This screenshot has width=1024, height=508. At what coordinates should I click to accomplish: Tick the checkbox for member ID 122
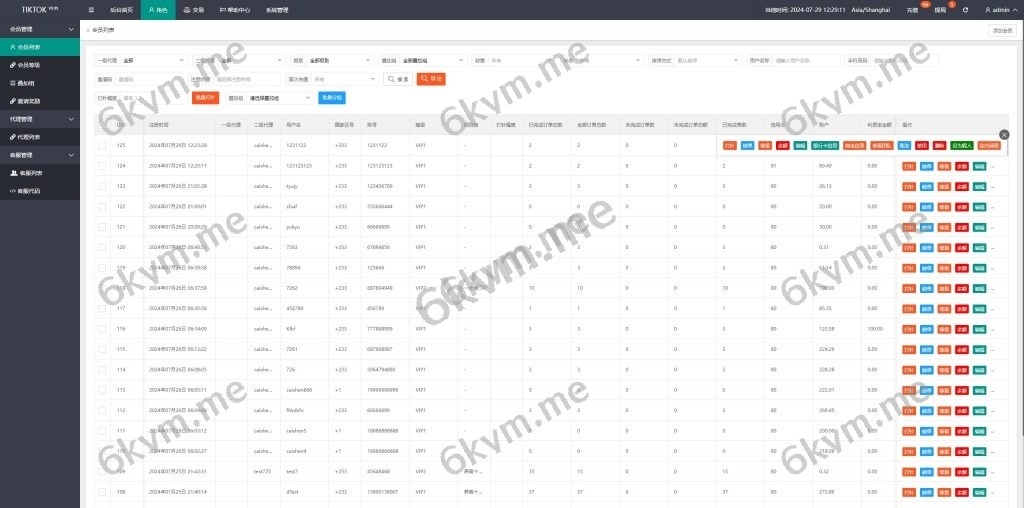102,206
